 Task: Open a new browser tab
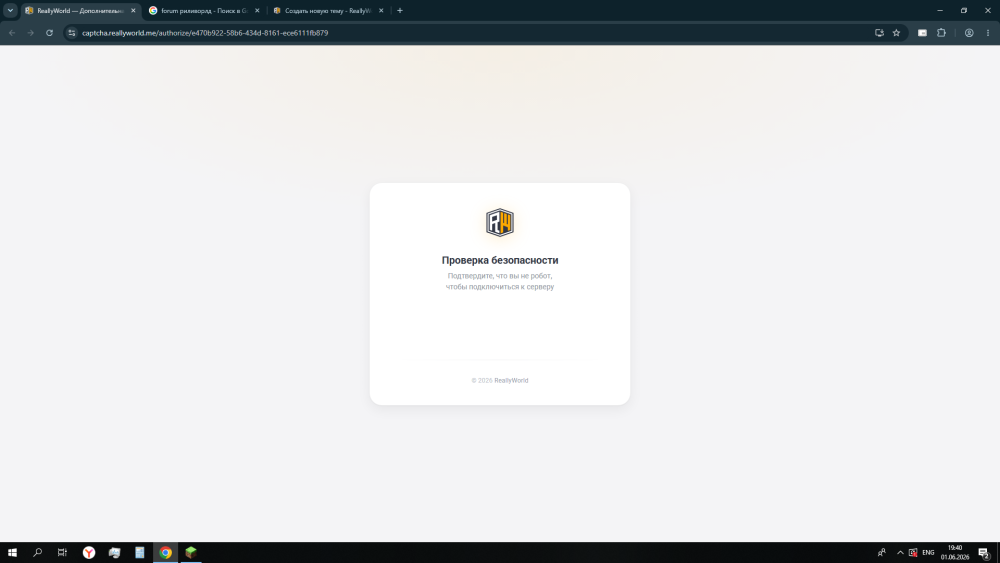(400, 11)
